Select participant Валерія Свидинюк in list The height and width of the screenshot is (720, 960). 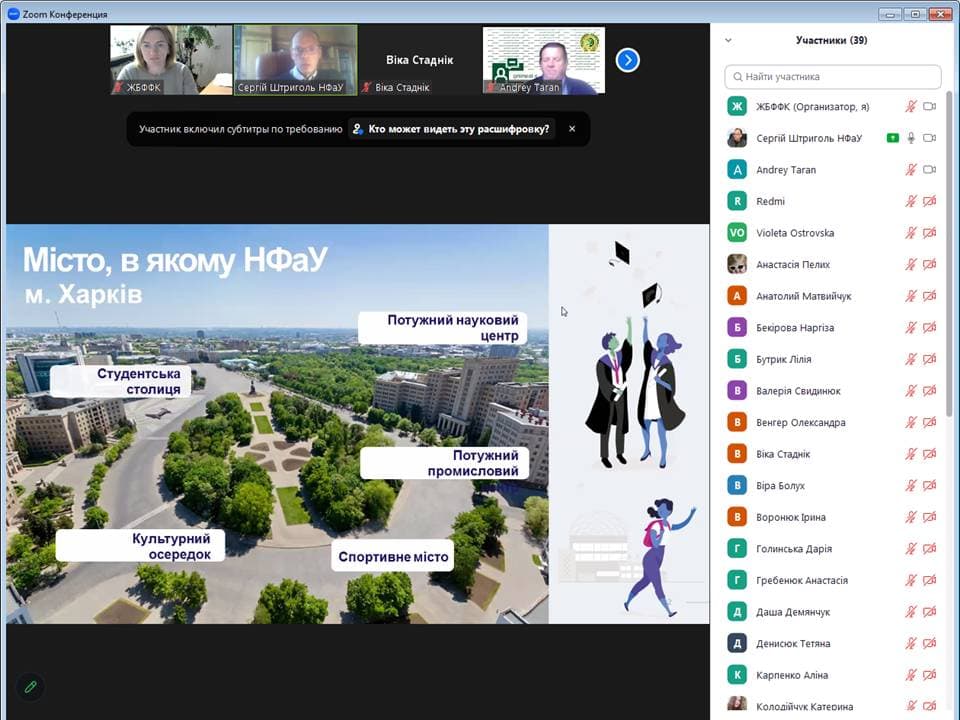point(833,391)
